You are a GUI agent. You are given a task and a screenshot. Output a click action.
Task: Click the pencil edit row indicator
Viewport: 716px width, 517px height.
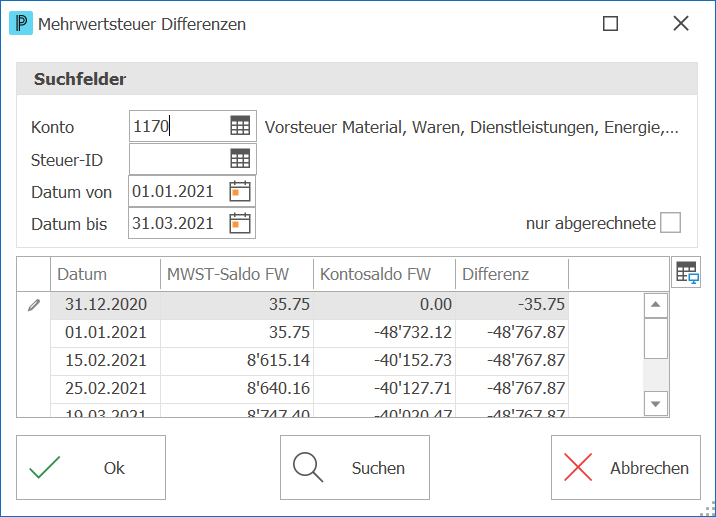click(34, 305)
